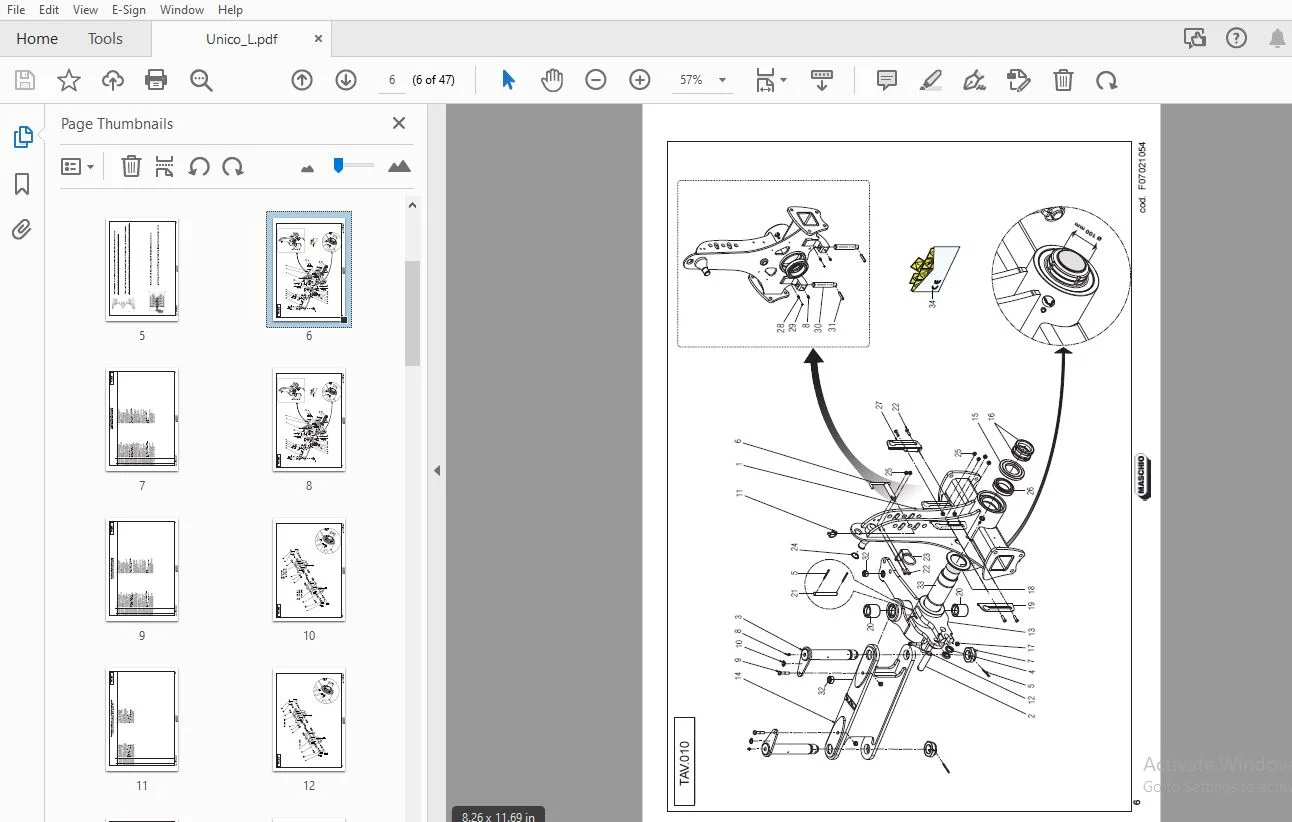Select the page 8 thumbnail
This screenshot has height=822, width=1292.
(x=309, y=420)
